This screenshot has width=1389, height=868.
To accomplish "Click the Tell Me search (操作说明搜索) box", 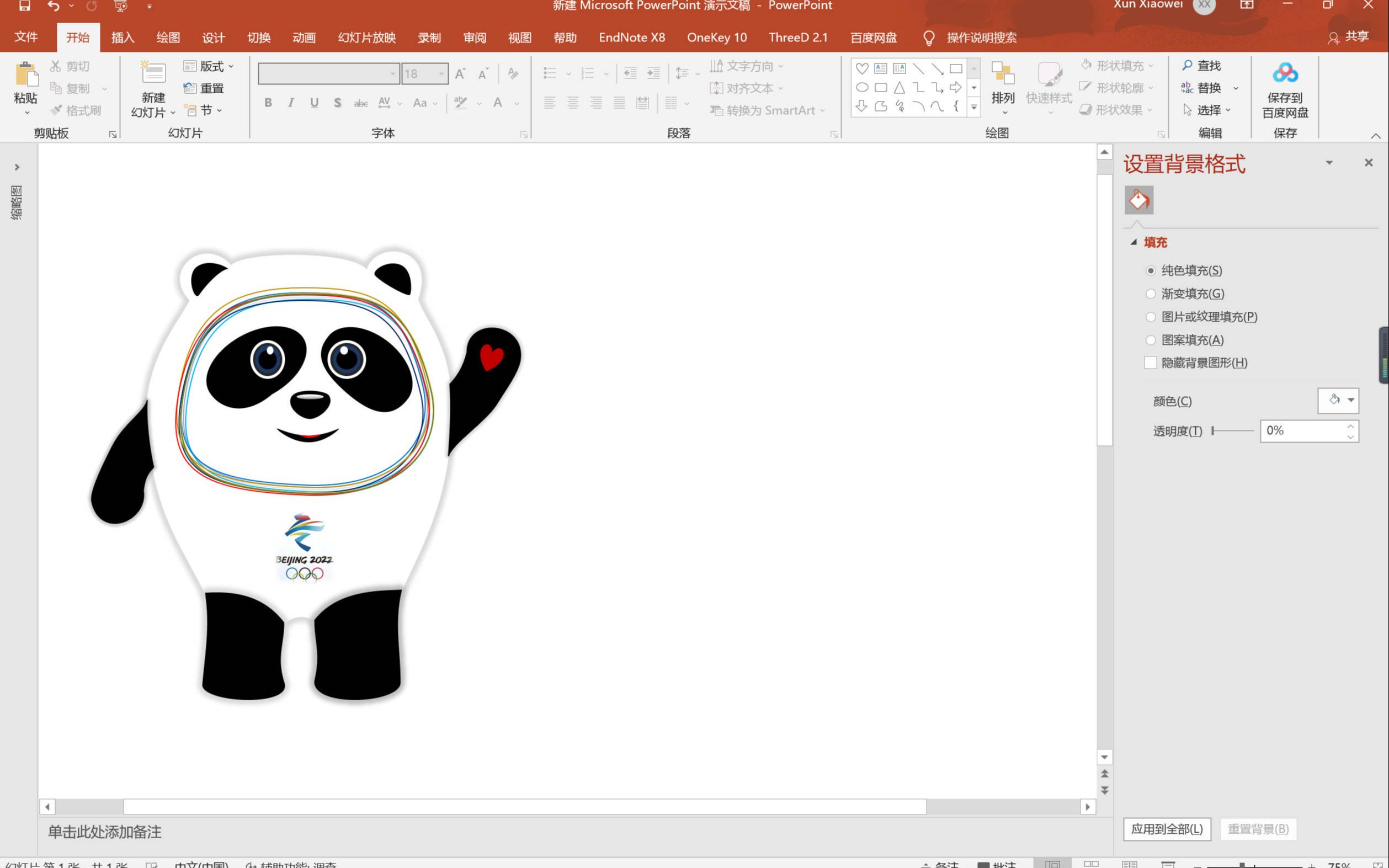I will click(971, 38).
